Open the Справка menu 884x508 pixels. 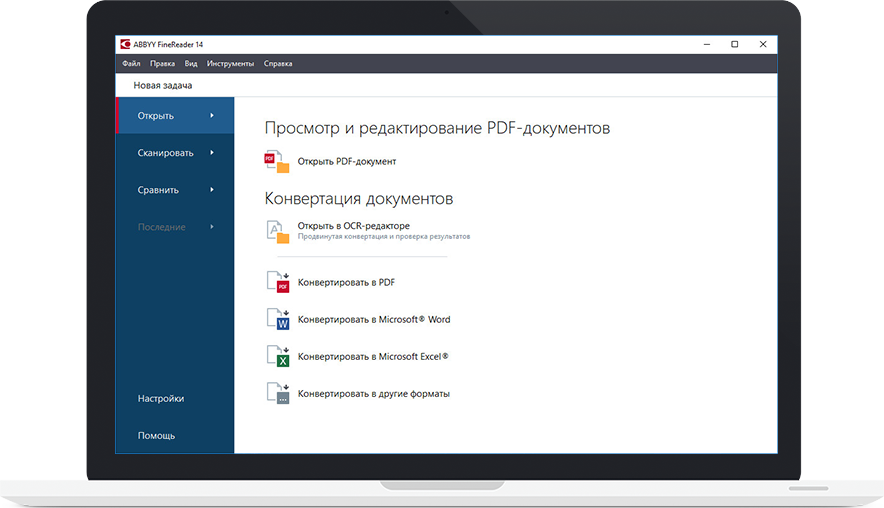click(278, 64)
